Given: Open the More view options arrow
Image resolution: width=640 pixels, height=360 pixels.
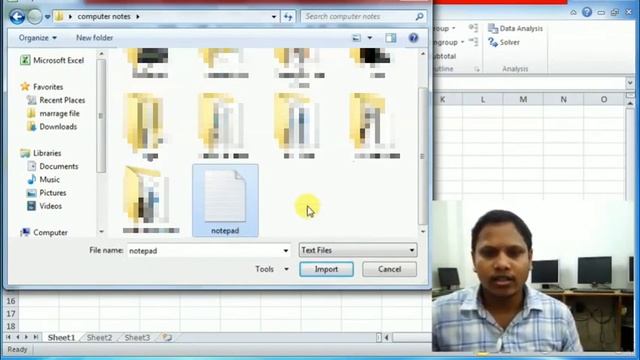Looking at the screenshot, I should tap(370, 38).
